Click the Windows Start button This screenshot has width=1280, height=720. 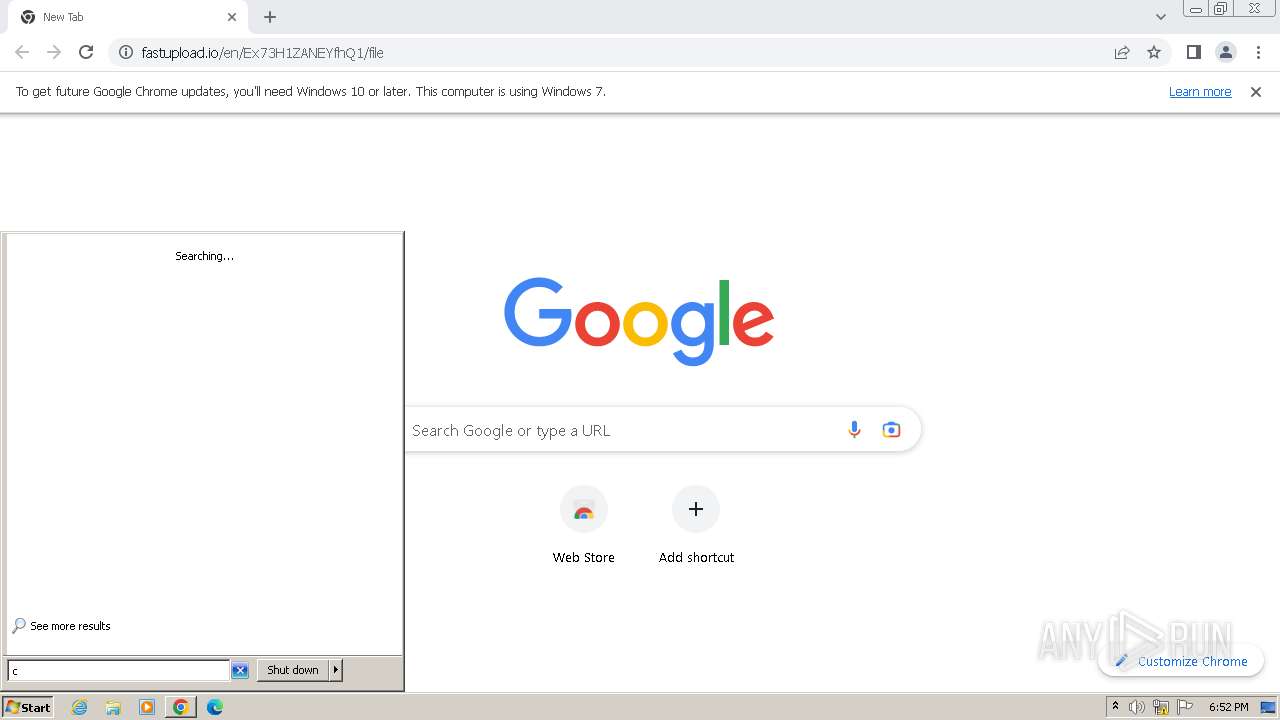click(x=28, y=707)
